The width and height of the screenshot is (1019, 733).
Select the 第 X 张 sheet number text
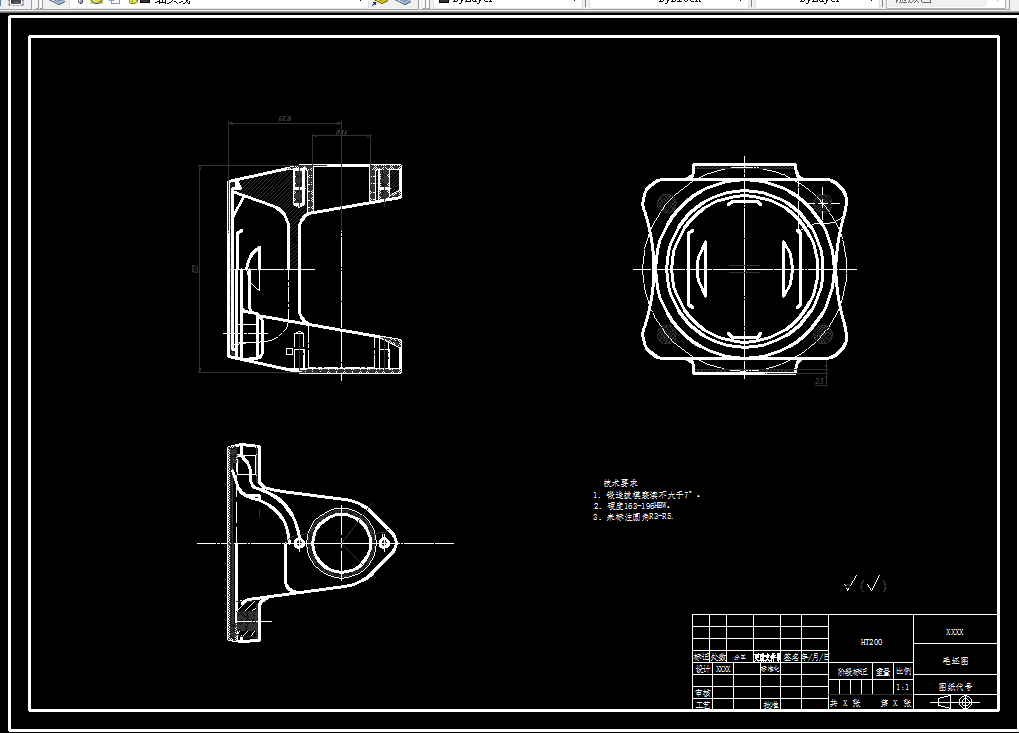[896, 703]
